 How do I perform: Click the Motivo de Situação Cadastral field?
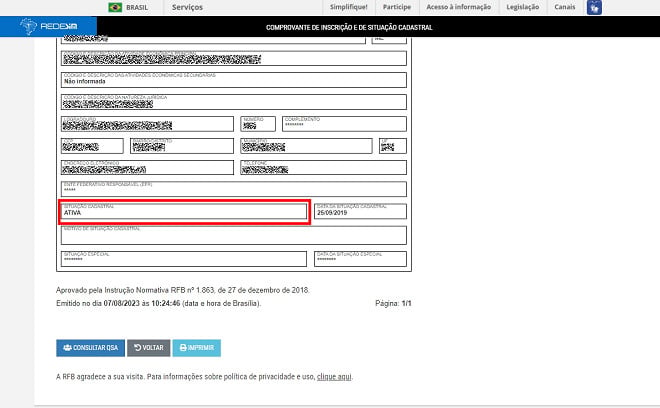click(234, 235)
